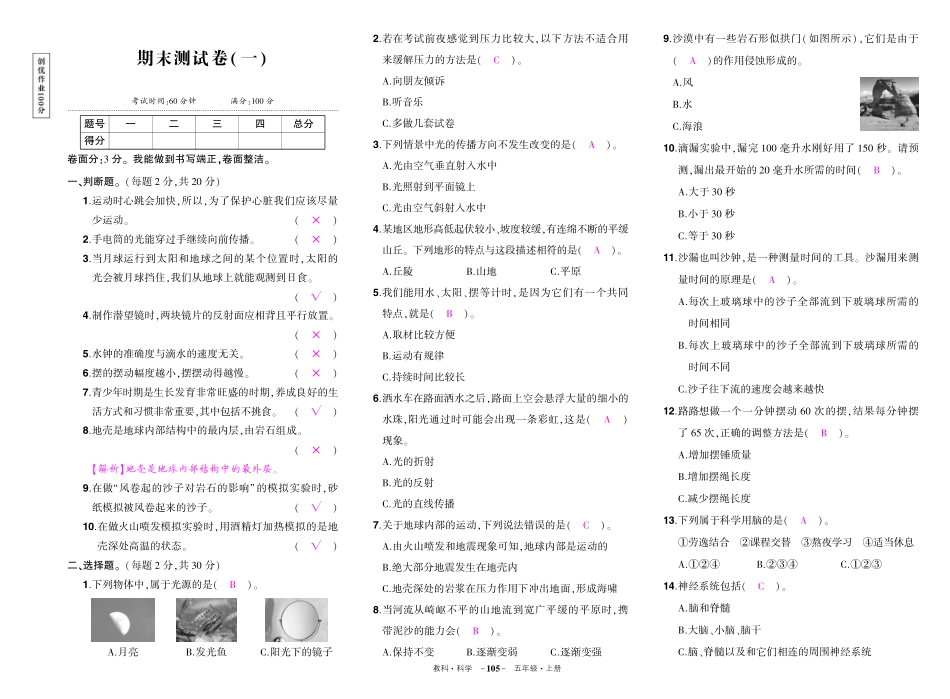This screenshot has width=950, height=699.
Task: Choose answer B.增加摆绳长度
Action: tap(714, 476)
